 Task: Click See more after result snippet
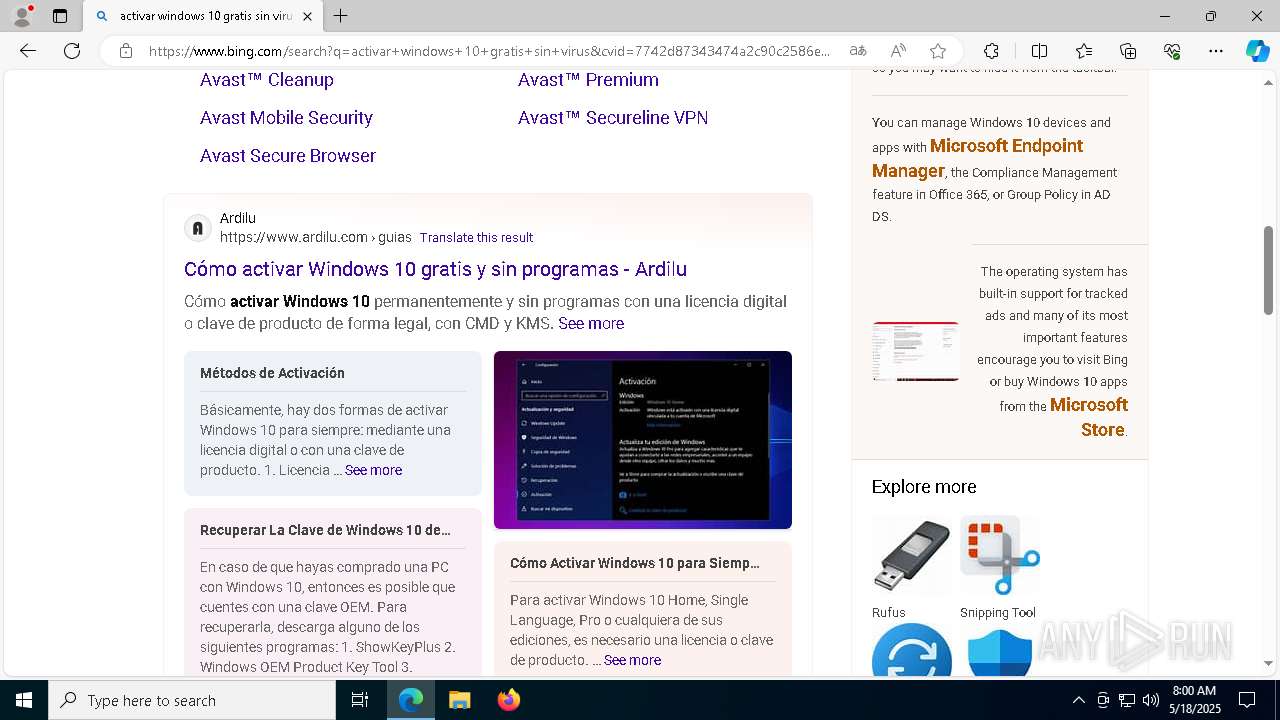[x=591, y=324]
